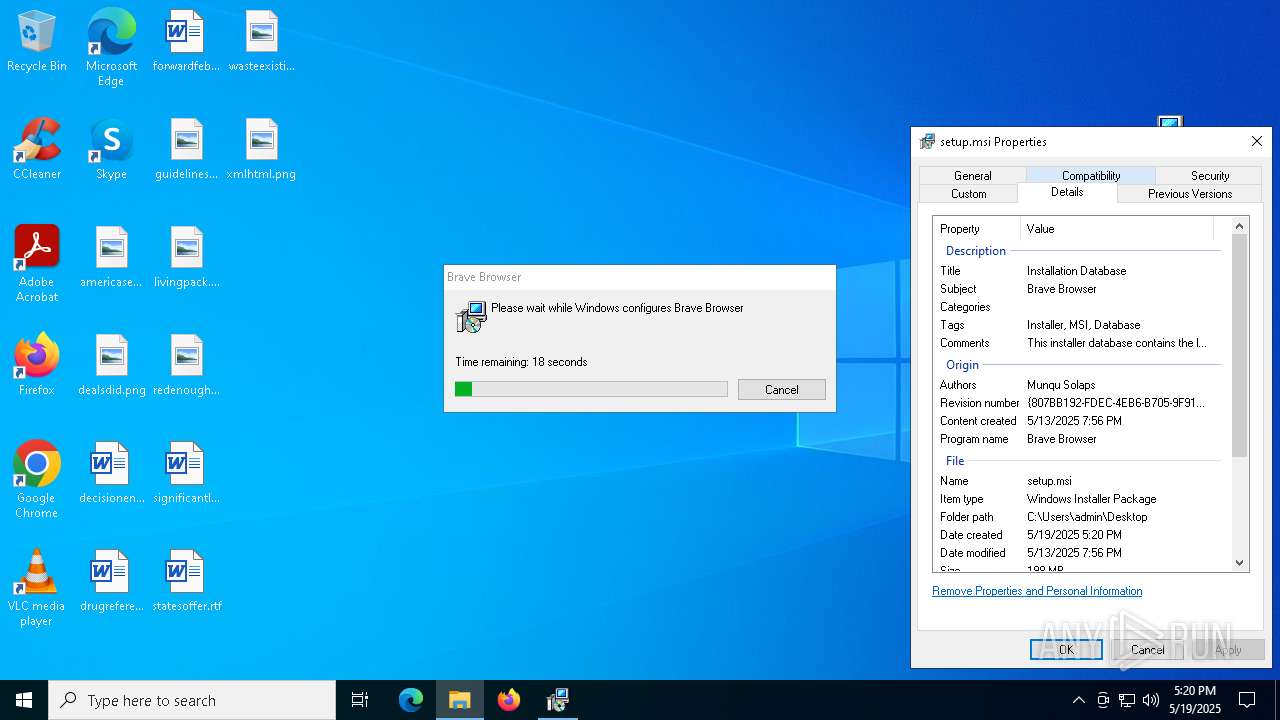Viewport: 1280px width, 720px height.
Task: Click the details list scrollbar up arrow
Action: click(x=1240, y=226)
